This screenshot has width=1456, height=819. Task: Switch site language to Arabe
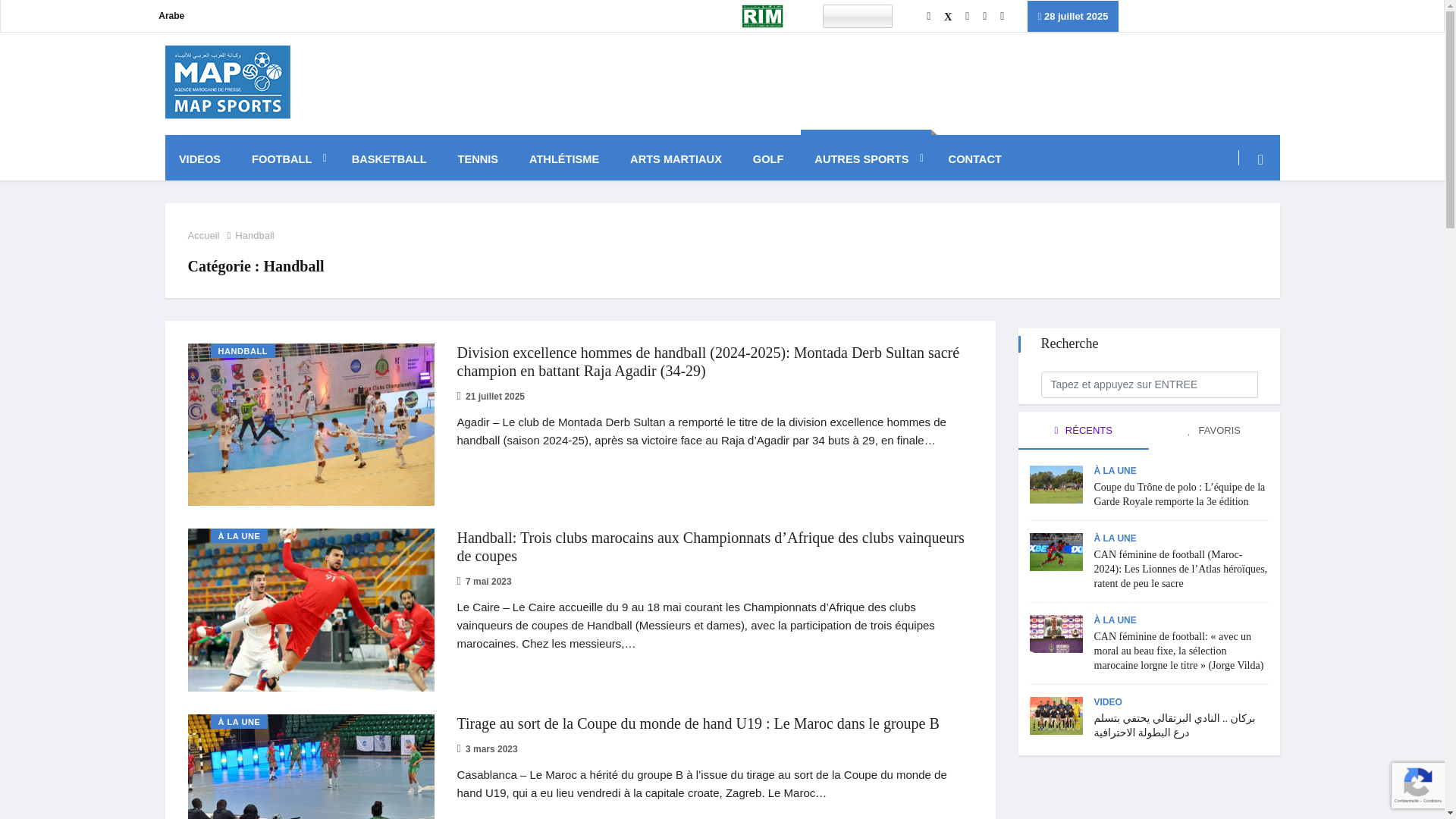[171, 16]
